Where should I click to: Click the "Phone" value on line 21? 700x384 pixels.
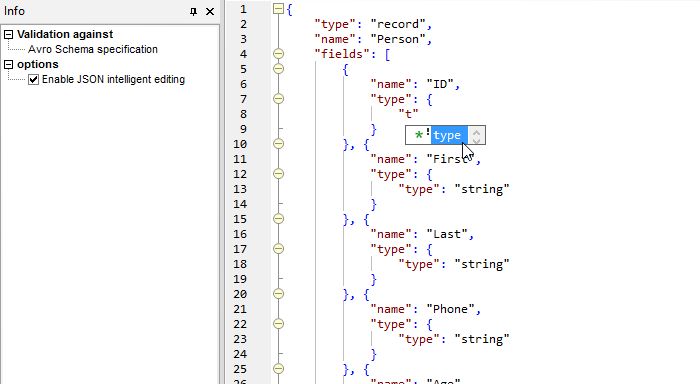tap(450, 309)
